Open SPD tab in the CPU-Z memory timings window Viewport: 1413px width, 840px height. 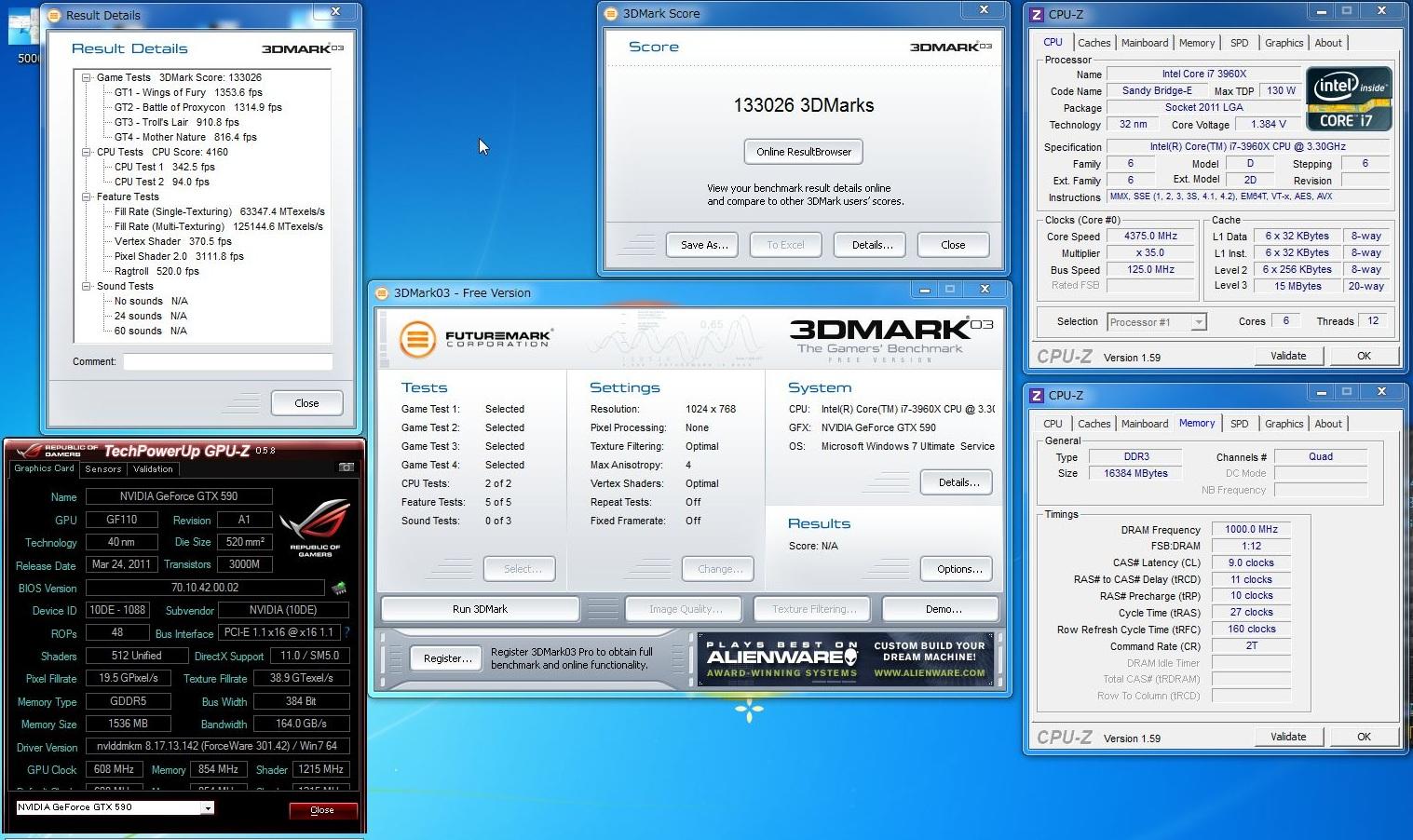pyautogui.click(x=1239, y=424)
